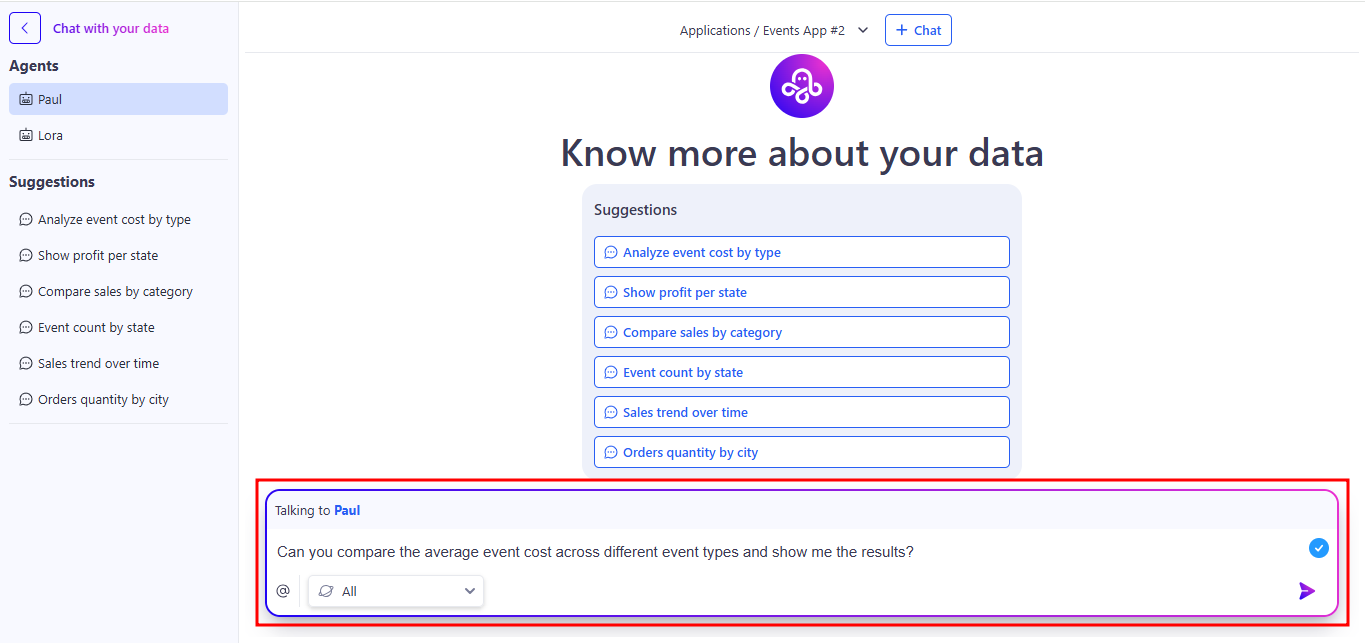
Task: Click center Analyze event cost by type button
Action: coord(801,252)
